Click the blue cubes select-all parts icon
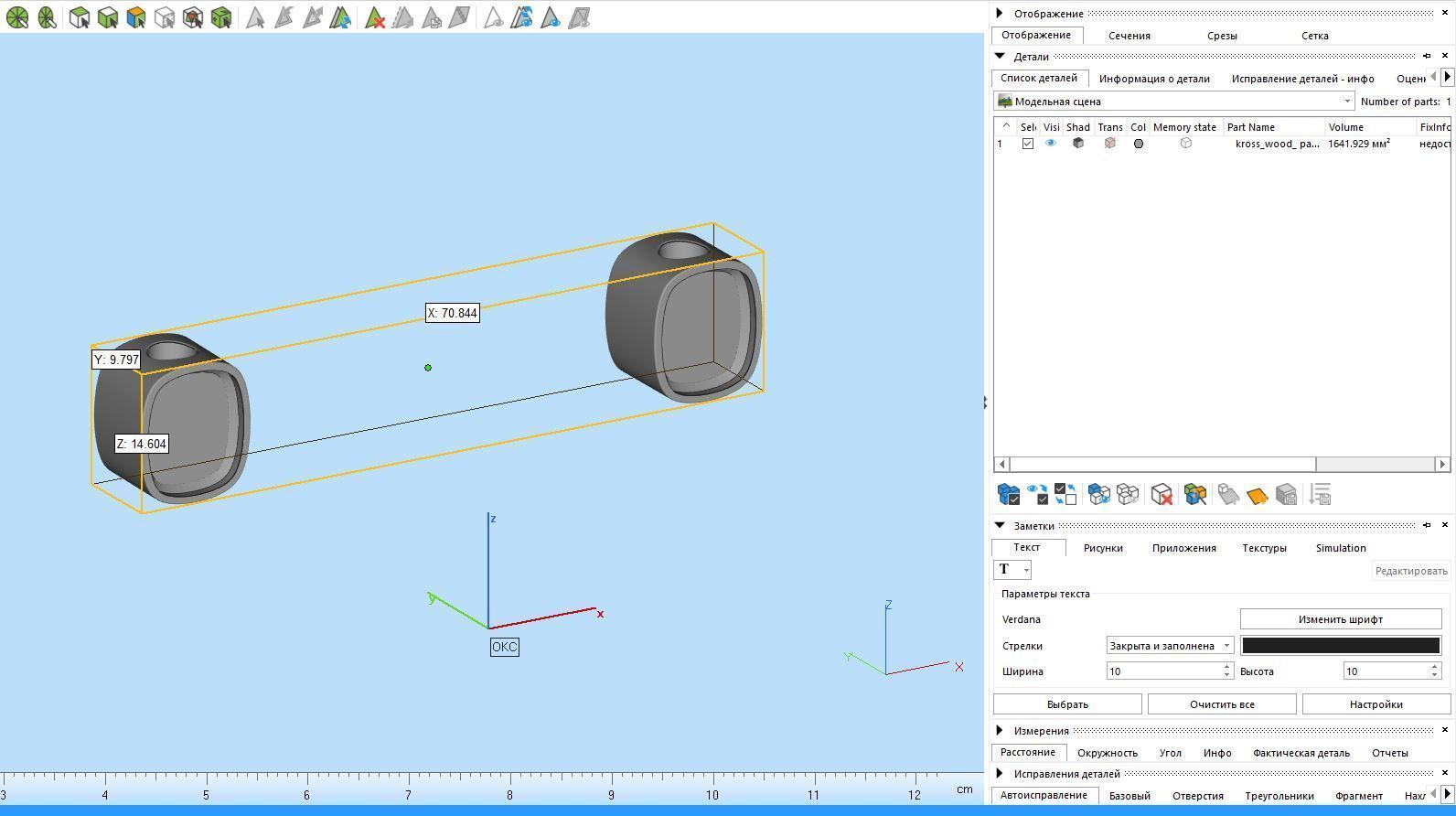The image size is (1456, 816). (1009, 495)
